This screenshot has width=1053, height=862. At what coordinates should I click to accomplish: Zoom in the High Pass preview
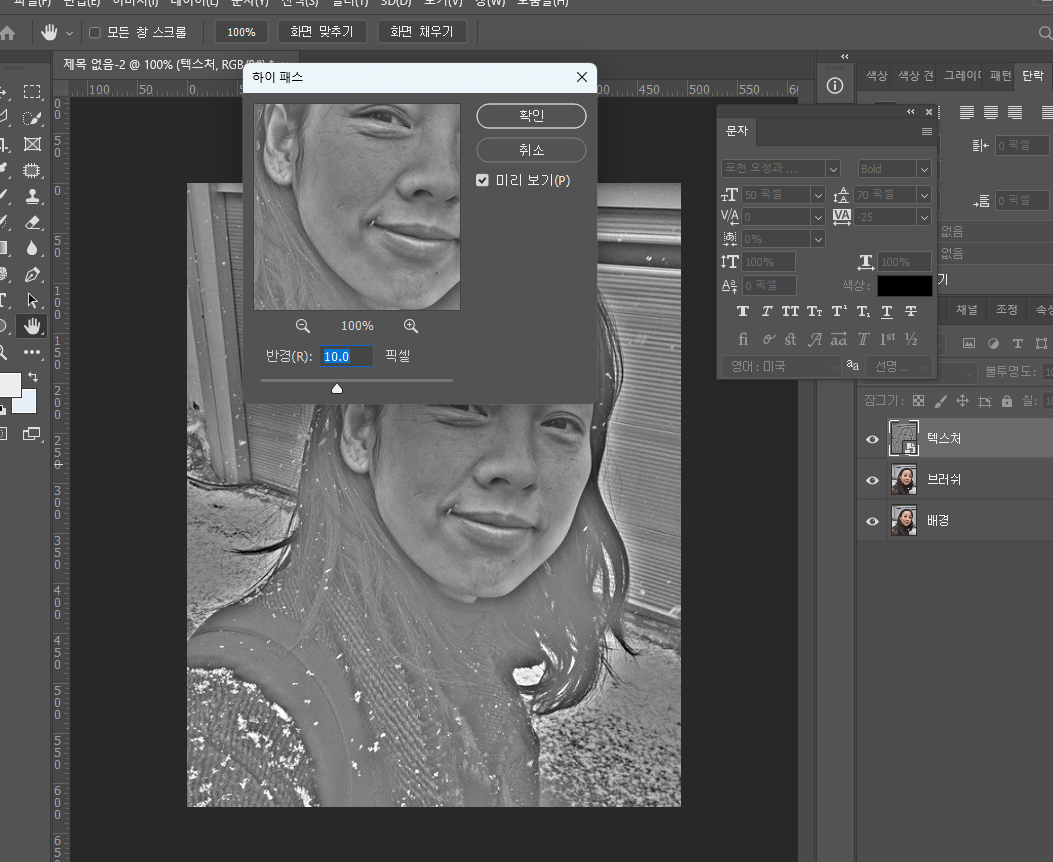coord(411,326)
